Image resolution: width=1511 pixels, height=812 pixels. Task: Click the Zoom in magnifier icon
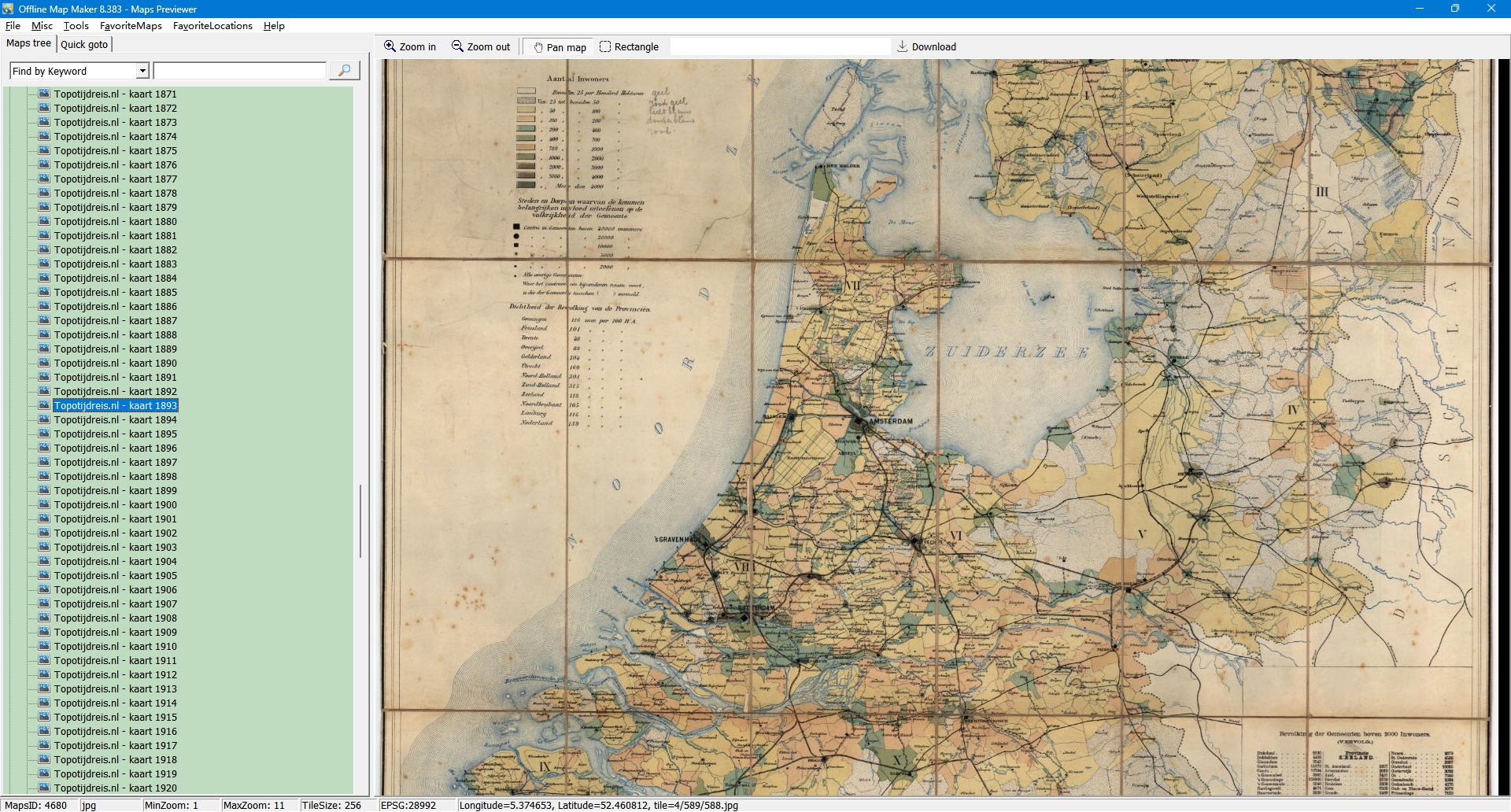pos(390,46)
